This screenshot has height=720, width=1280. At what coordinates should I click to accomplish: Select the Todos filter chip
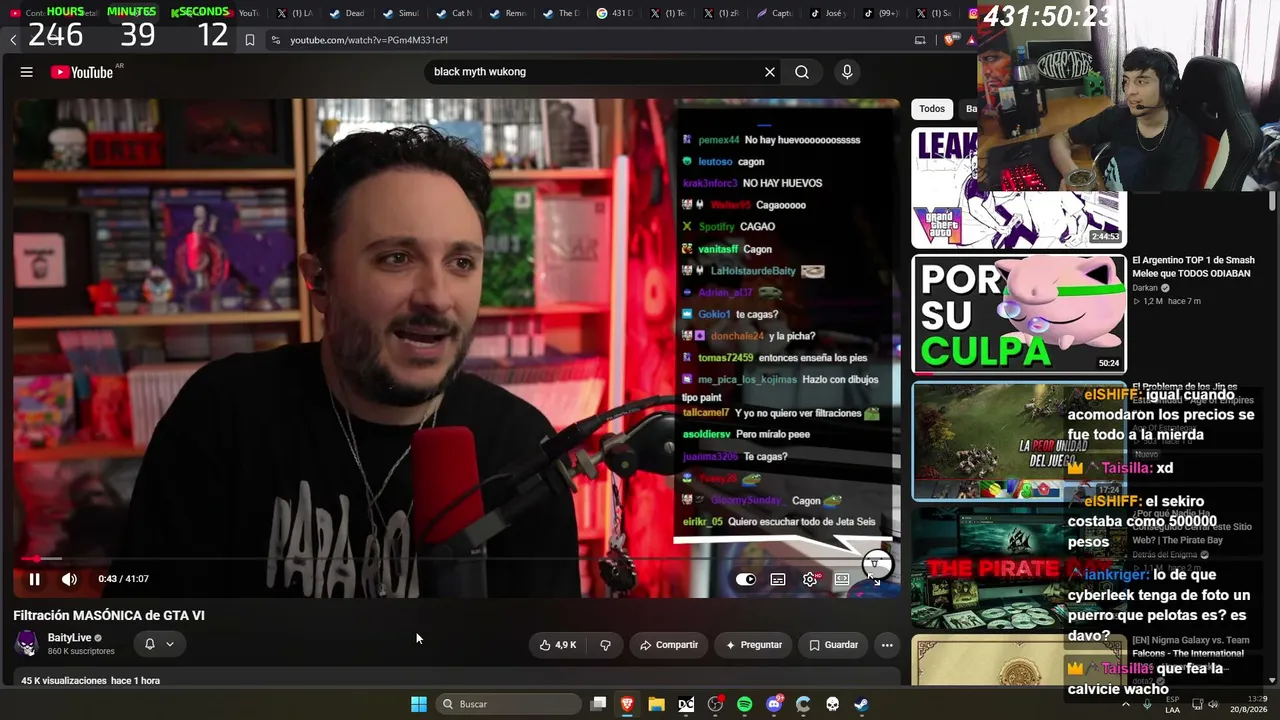(x=932, y=109)
